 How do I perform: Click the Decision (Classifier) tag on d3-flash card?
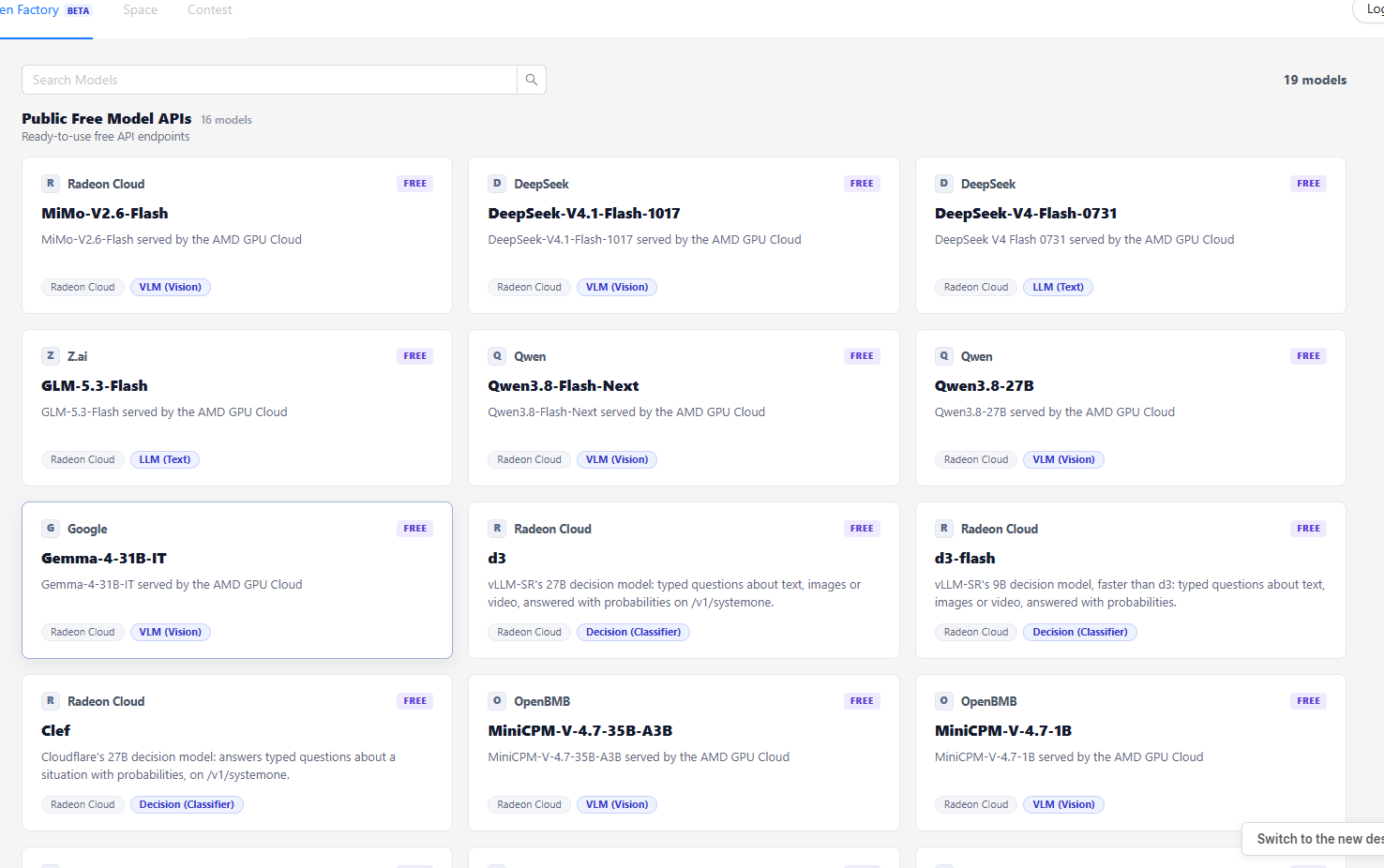1080,632
